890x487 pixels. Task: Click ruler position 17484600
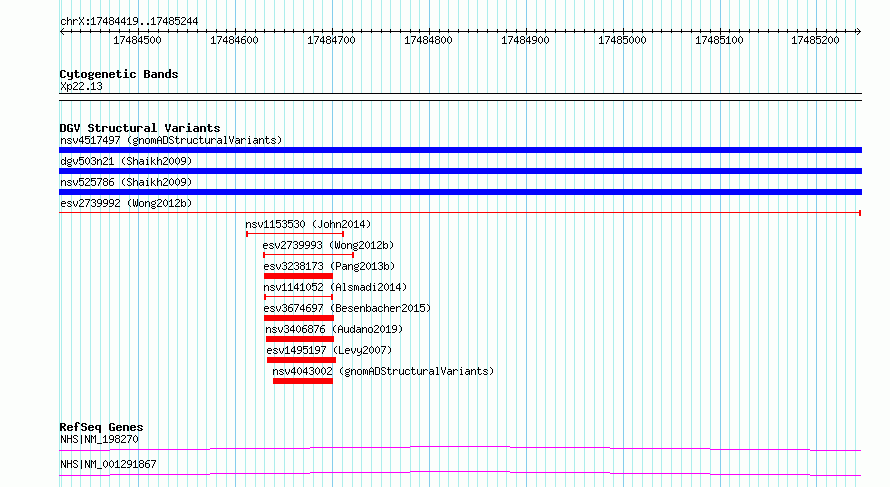[x=234, y=40]
